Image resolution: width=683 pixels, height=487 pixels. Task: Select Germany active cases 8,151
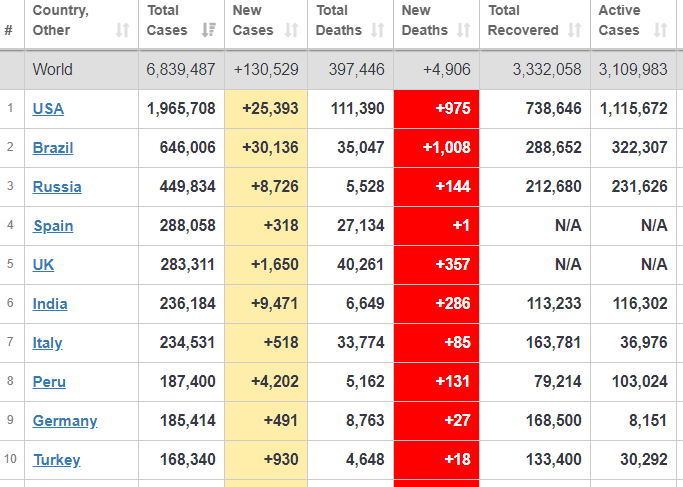648,421
